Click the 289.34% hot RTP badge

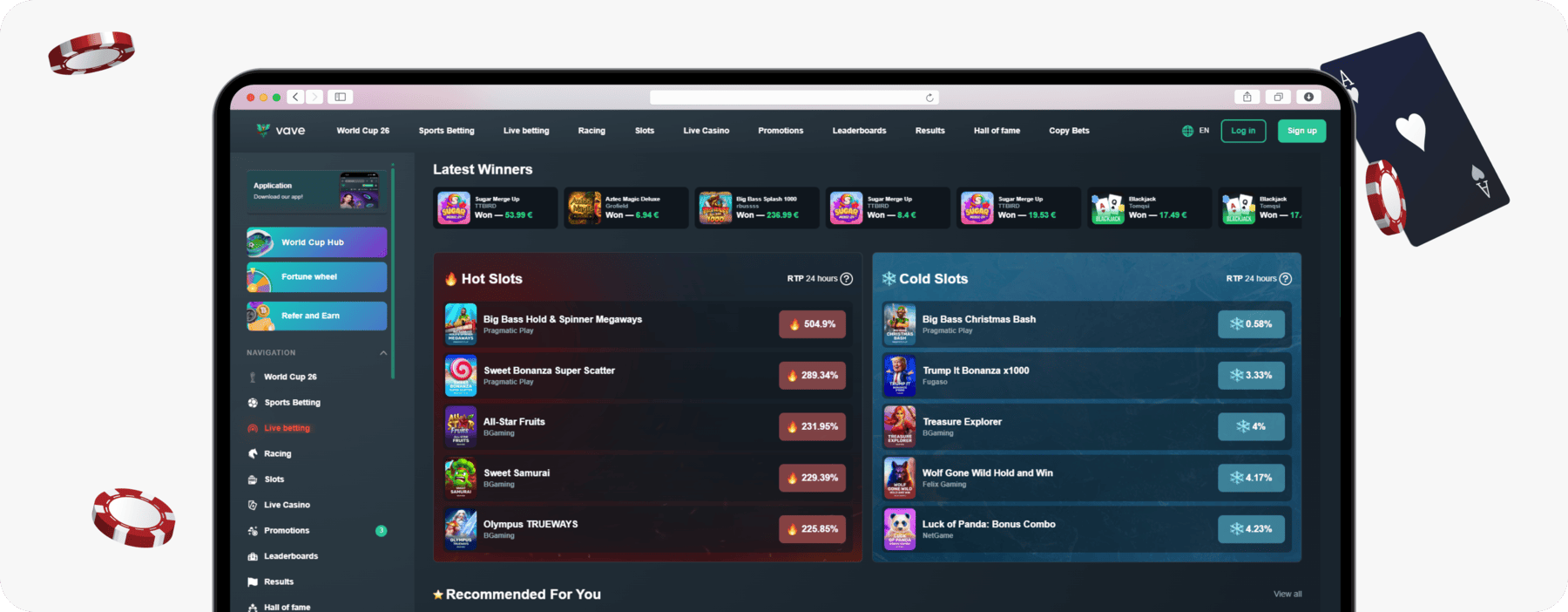click(x=812, y=376)
